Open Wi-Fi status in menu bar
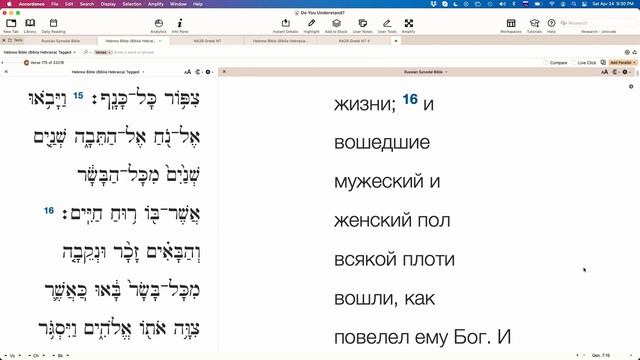 tap(552, 4)
